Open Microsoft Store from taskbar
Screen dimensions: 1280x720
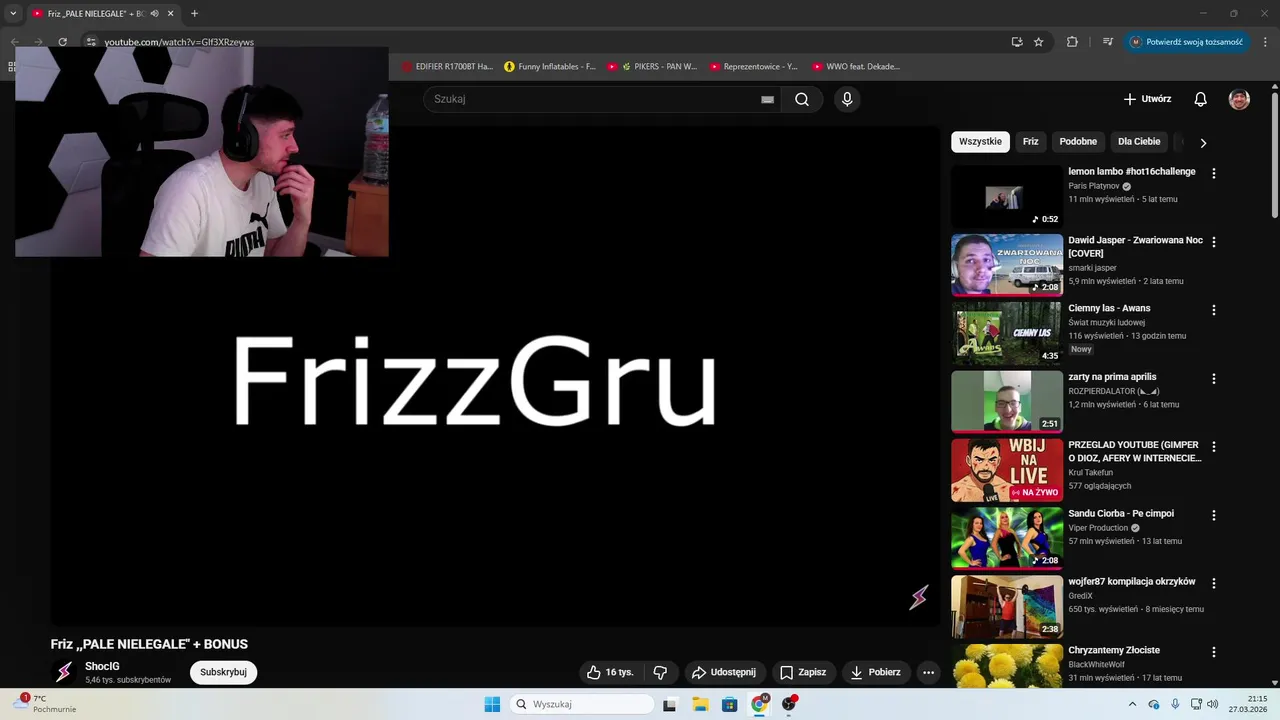tap(729, 704)
